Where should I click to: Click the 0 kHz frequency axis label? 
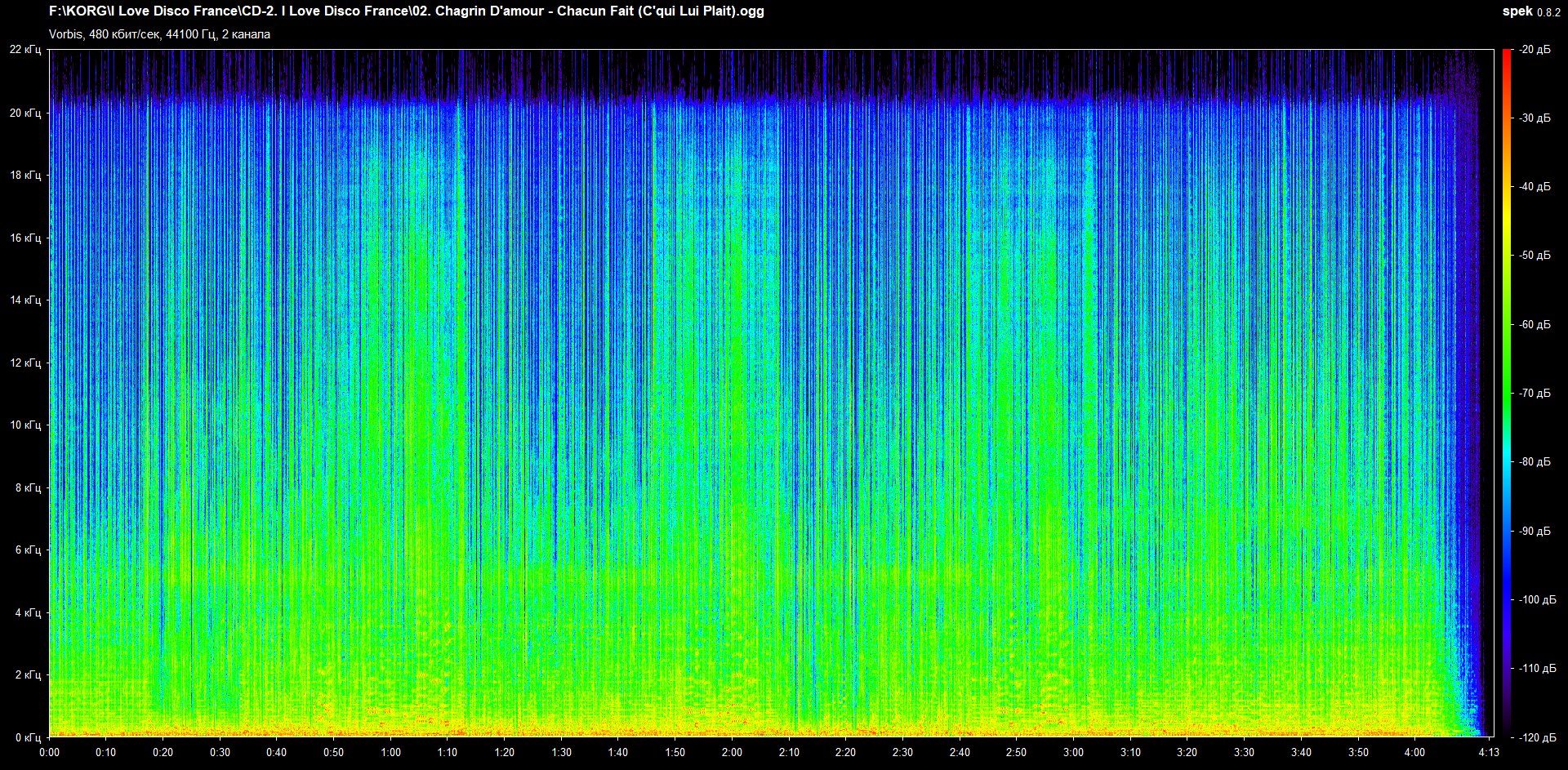click(28, 737)
